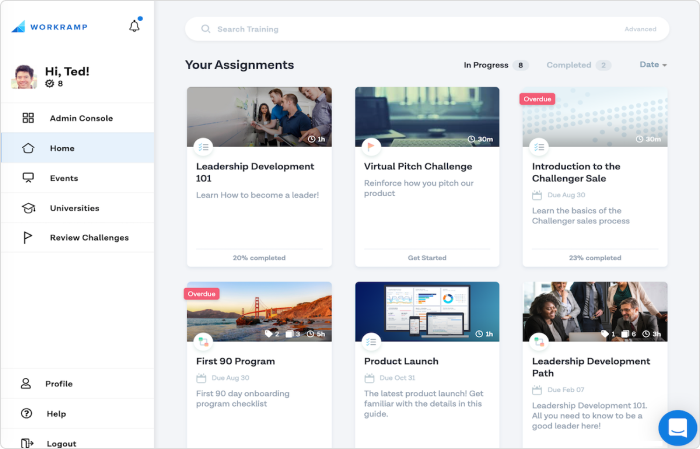Open Advanced search options
This screenshot has height=449, width=700.
click(640, 29)
